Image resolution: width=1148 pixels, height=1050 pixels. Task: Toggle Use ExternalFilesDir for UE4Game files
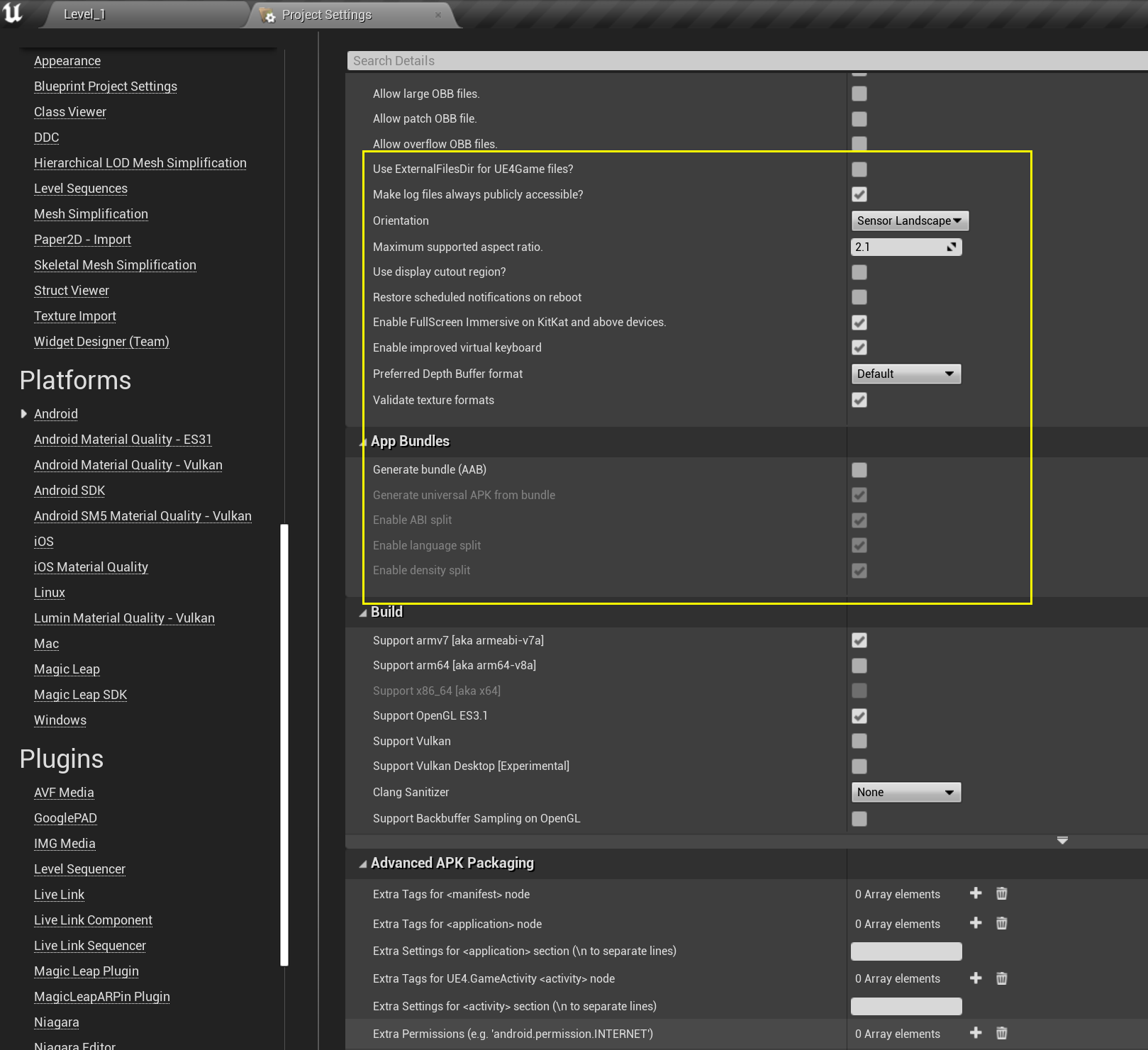pyautogui.click(x=859, y=169)
